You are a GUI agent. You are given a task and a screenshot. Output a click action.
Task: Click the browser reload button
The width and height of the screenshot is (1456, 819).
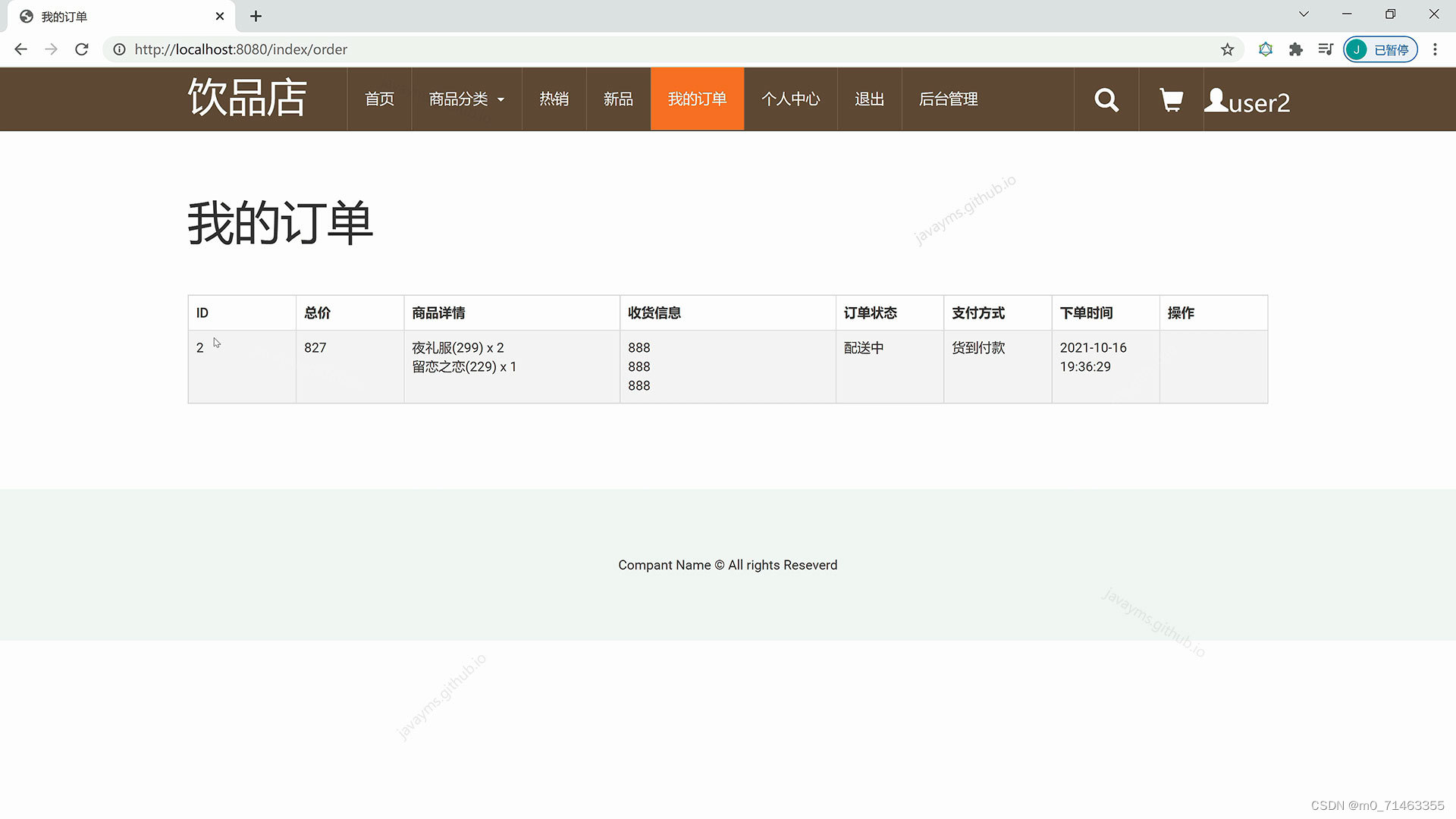82,49
